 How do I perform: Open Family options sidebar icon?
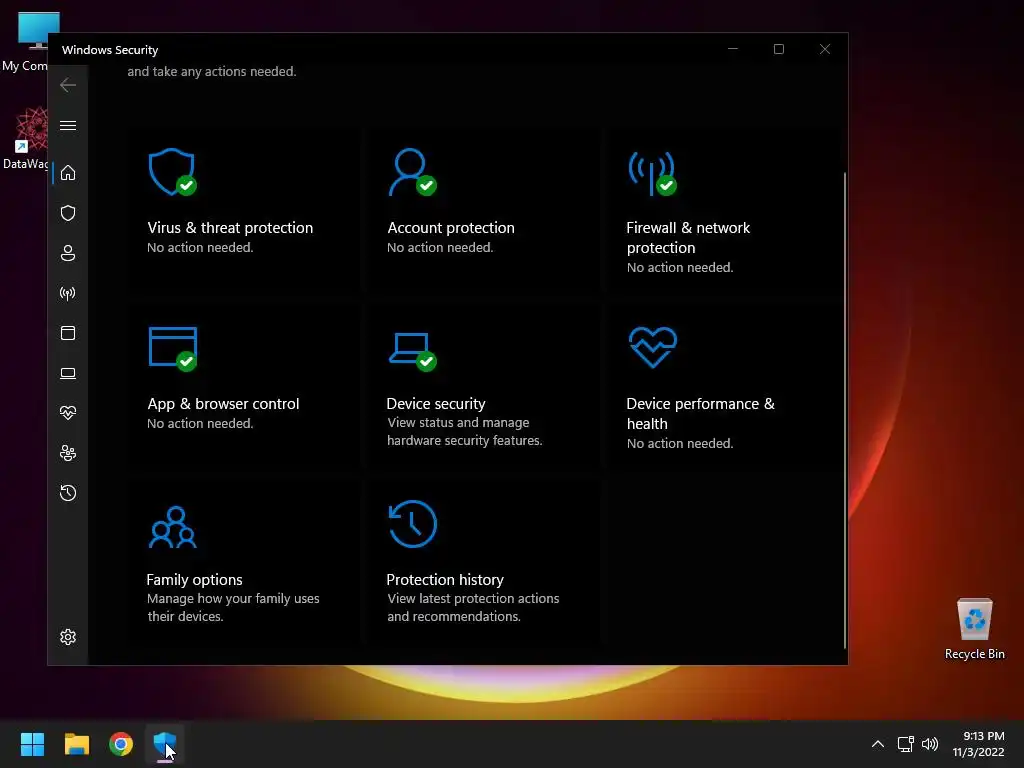[68, 453]
